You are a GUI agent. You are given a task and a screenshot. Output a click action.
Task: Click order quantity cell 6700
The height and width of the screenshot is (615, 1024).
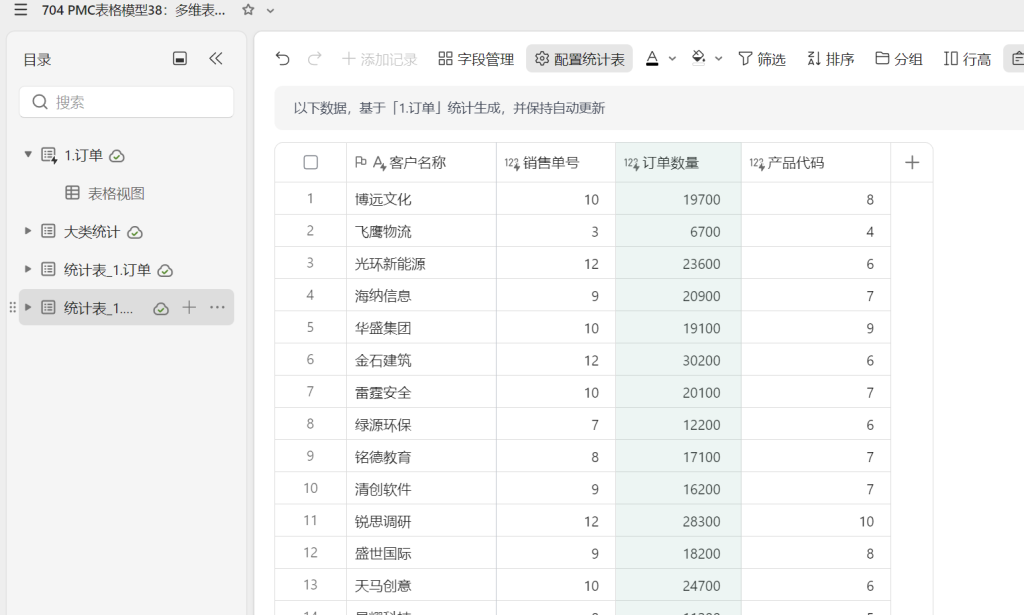point(678,231)
